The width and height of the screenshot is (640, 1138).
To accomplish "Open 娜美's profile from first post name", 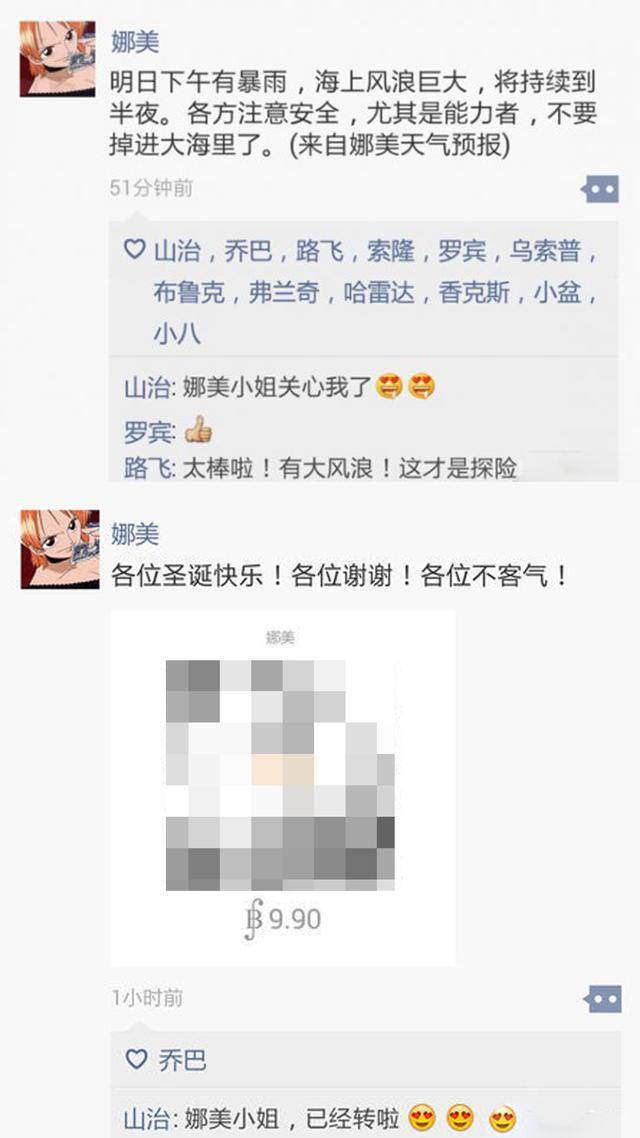I will pos(135,42).
